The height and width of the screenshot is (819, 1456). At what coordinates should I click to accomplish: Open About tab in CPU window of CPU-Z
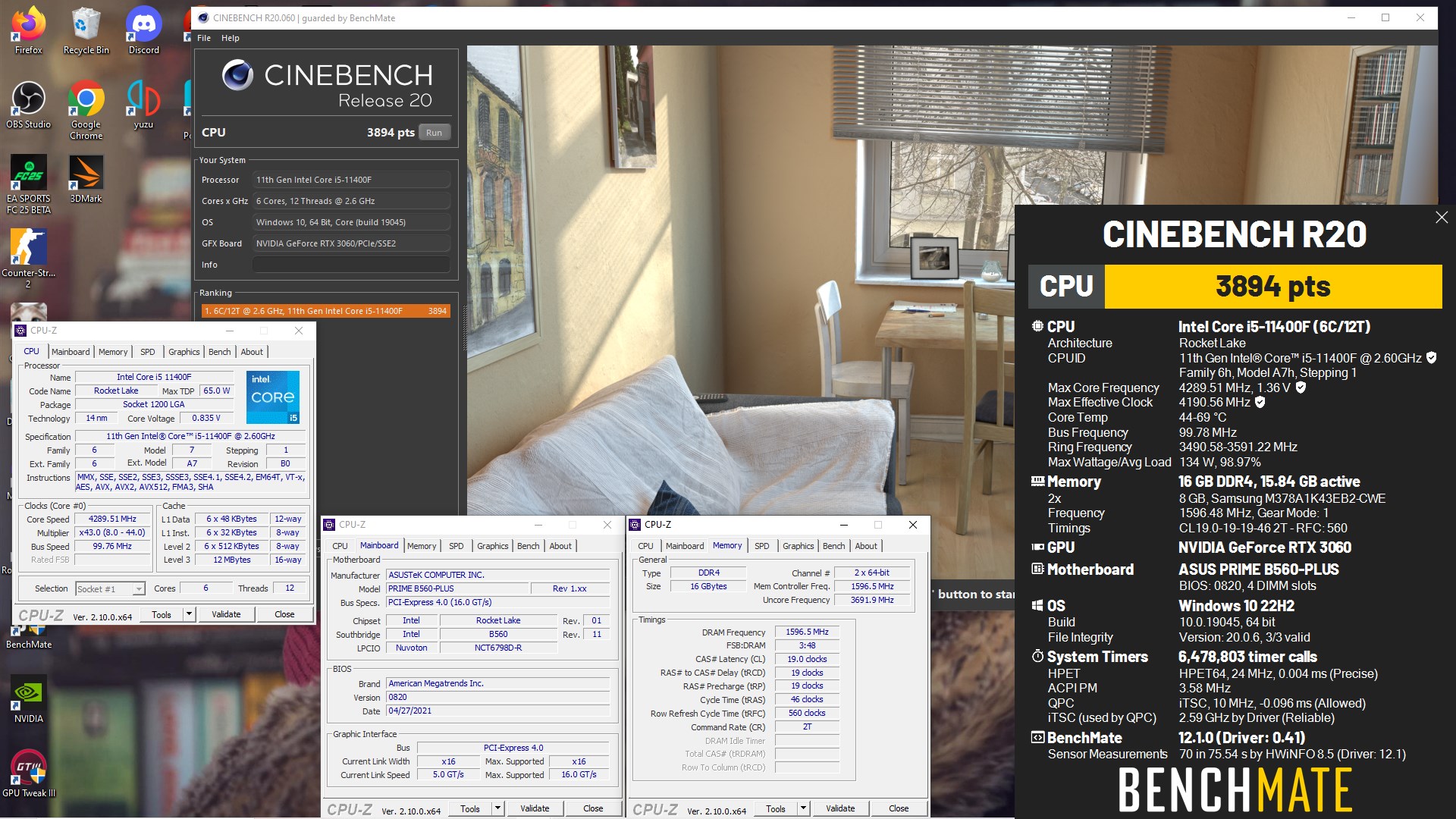[x=252, y=352]
